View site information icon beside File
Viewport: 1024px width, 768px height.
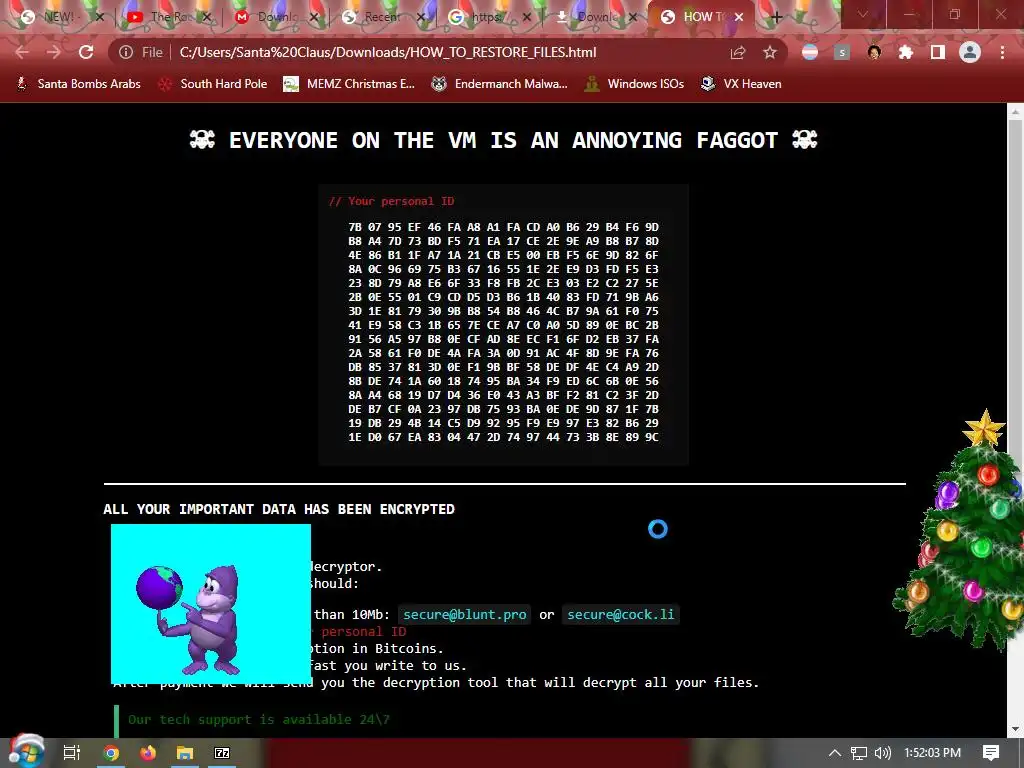(126, 52)
